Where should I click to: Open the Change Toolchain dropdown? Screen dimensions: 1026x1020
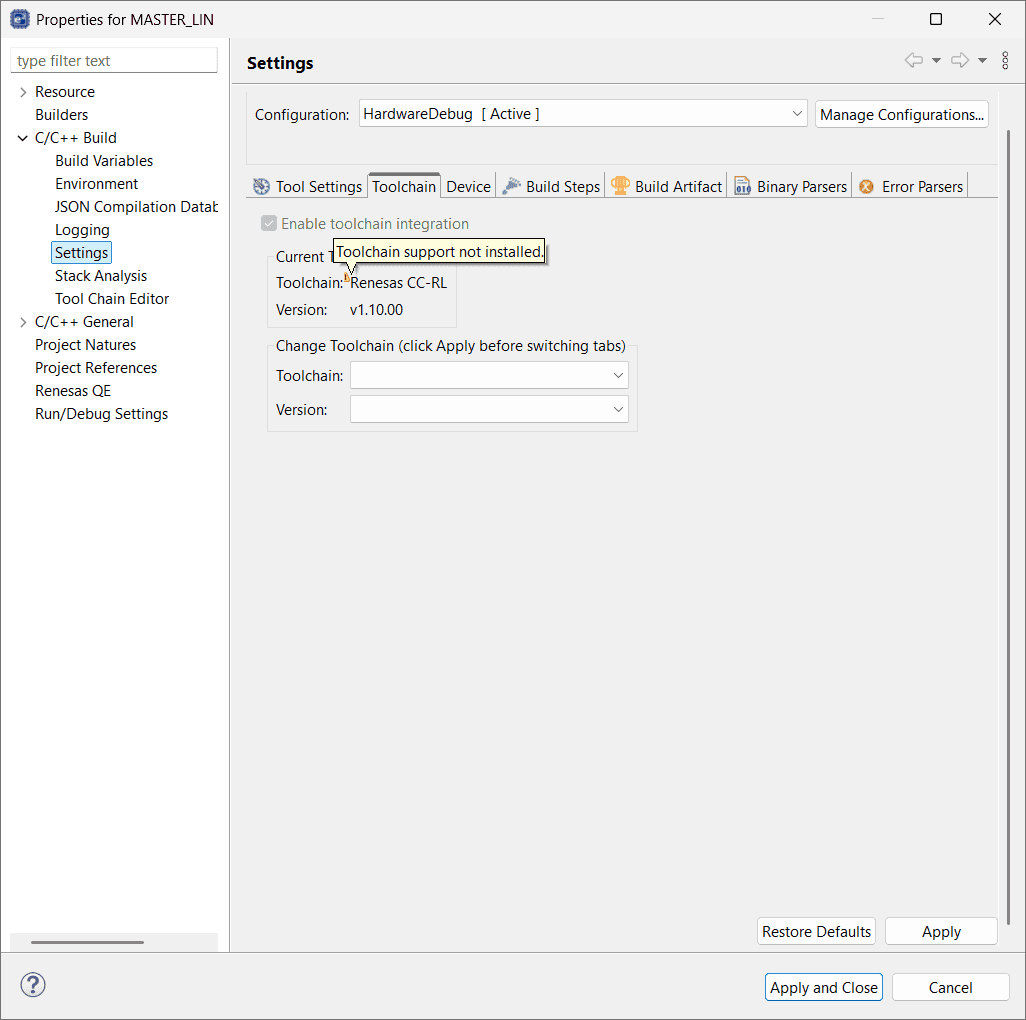[x=489, y=376]
